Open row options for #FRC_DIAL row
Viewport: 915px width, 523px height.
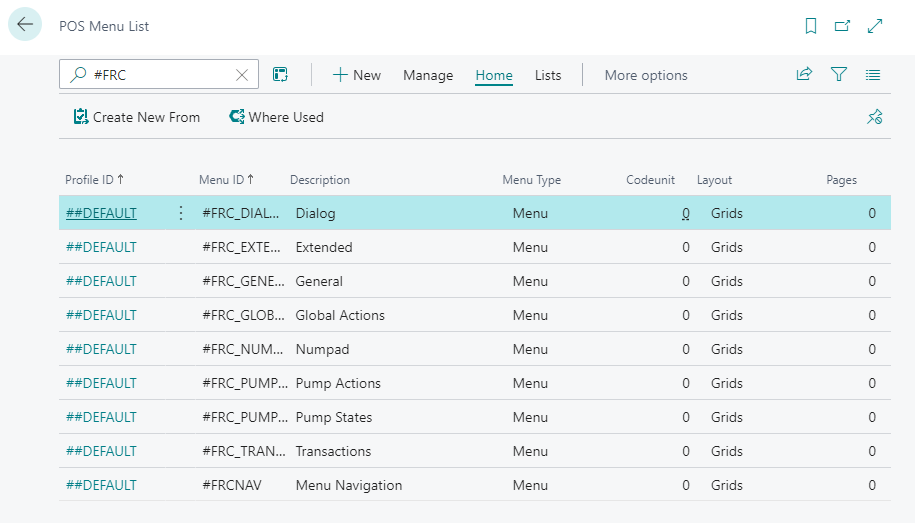click(181, 213)
